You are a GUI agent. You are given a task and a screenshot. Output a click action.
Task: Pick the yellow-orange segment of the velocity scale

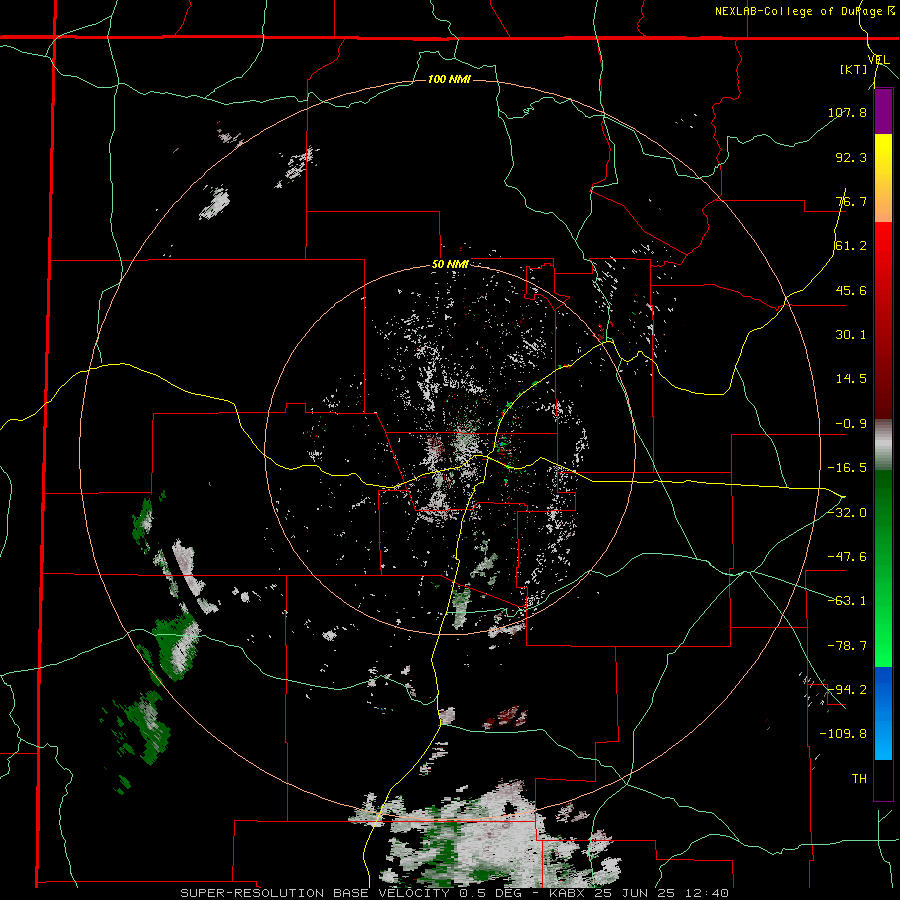click(883, 178)
